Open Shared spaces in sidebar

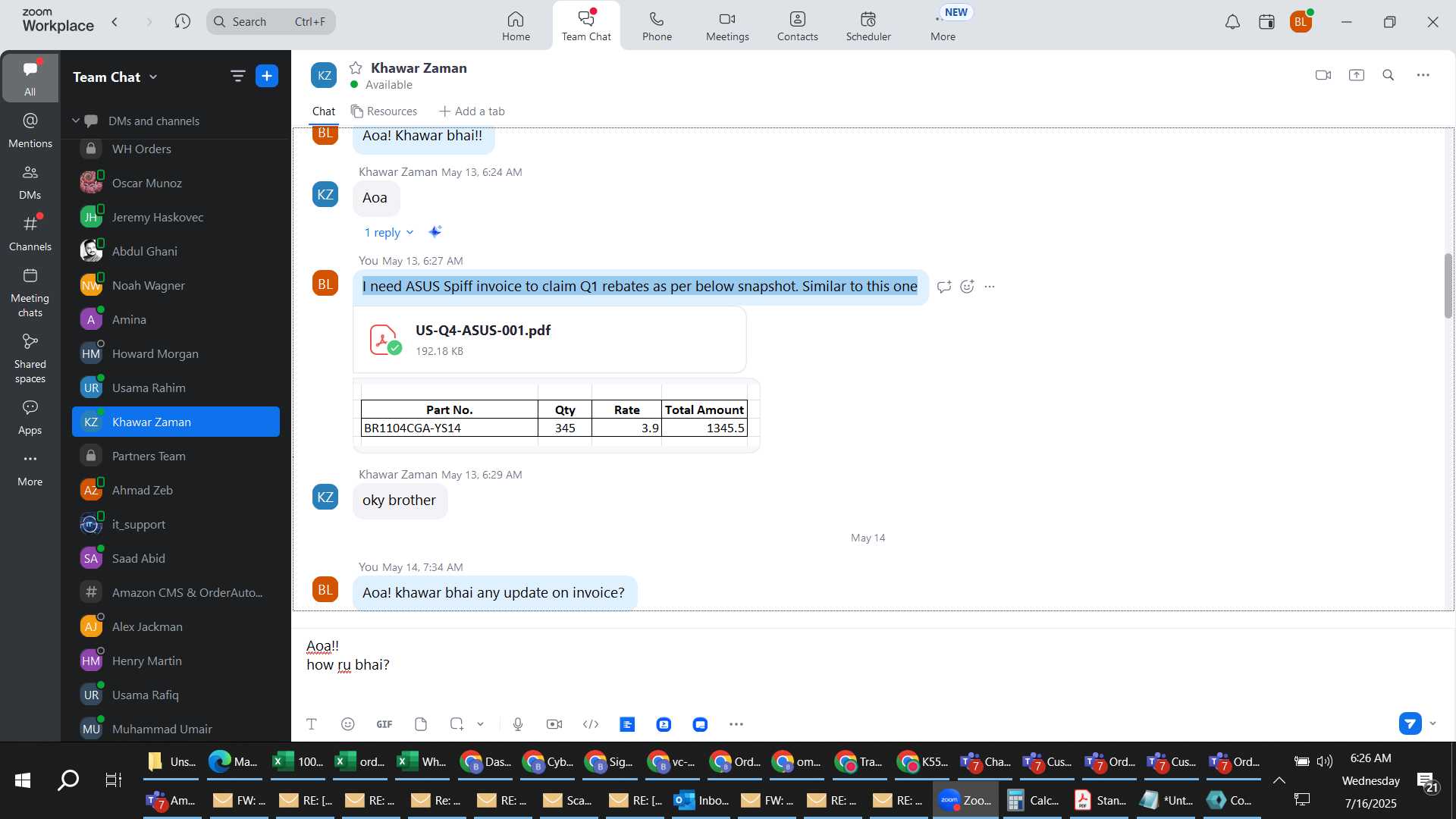pyautogui.click(x=30, y=359)
